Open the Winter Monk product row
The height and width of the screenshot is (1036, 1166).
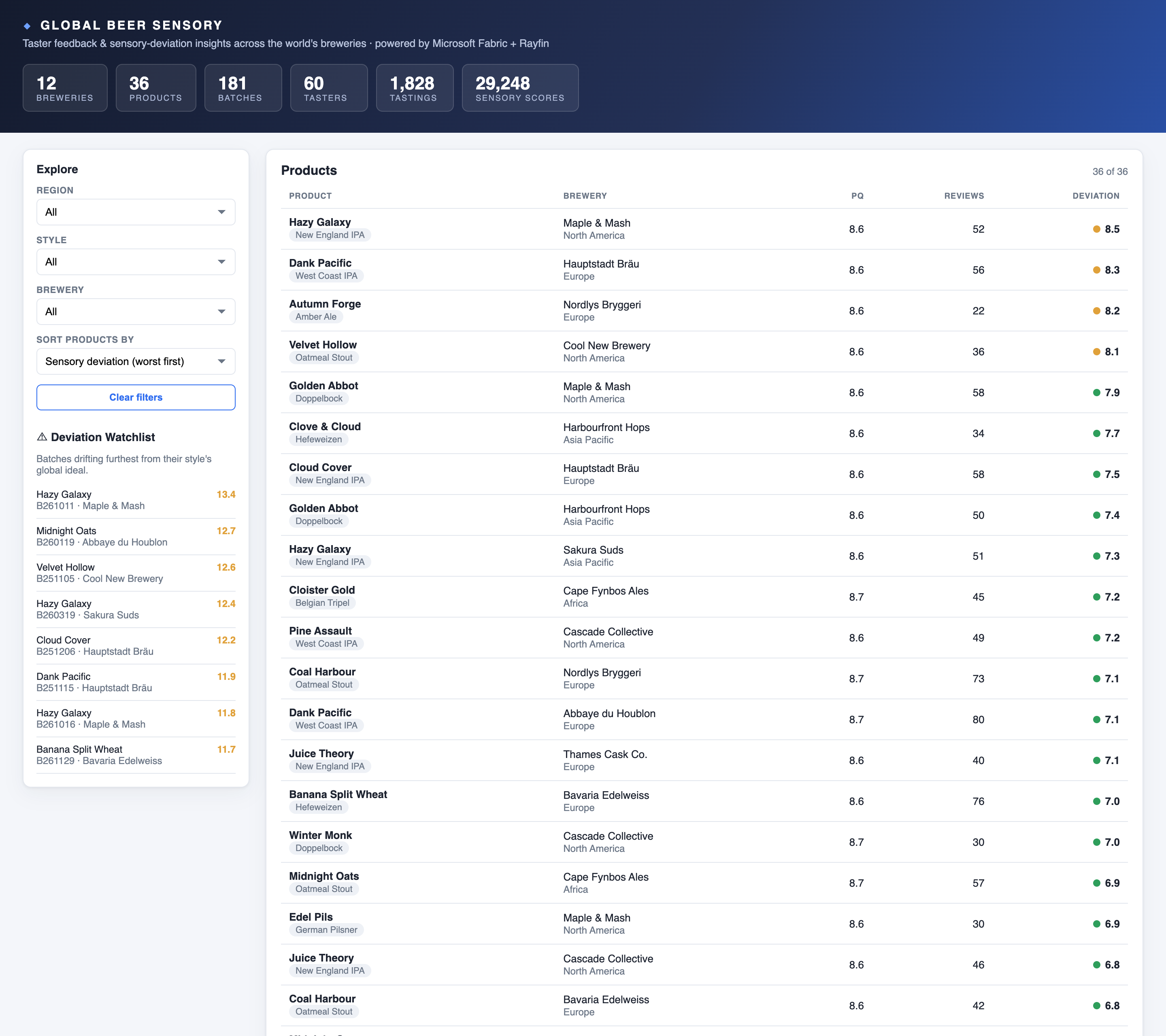click(704, 842)
